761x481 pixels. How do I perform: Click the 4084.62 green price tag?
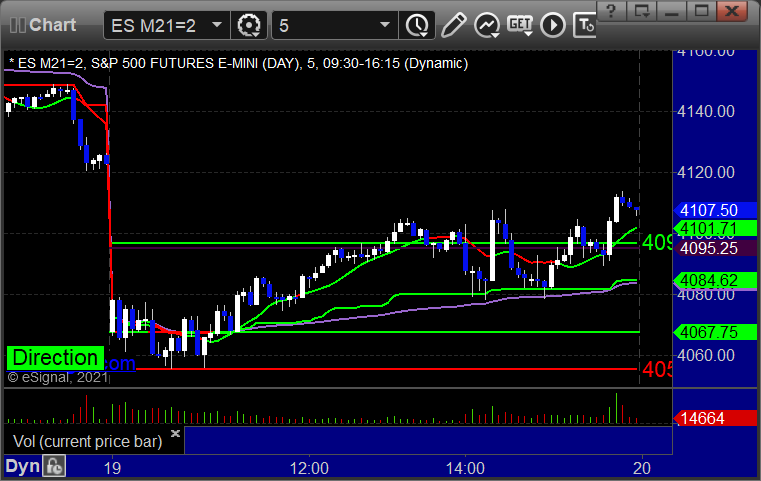point(715,280)
